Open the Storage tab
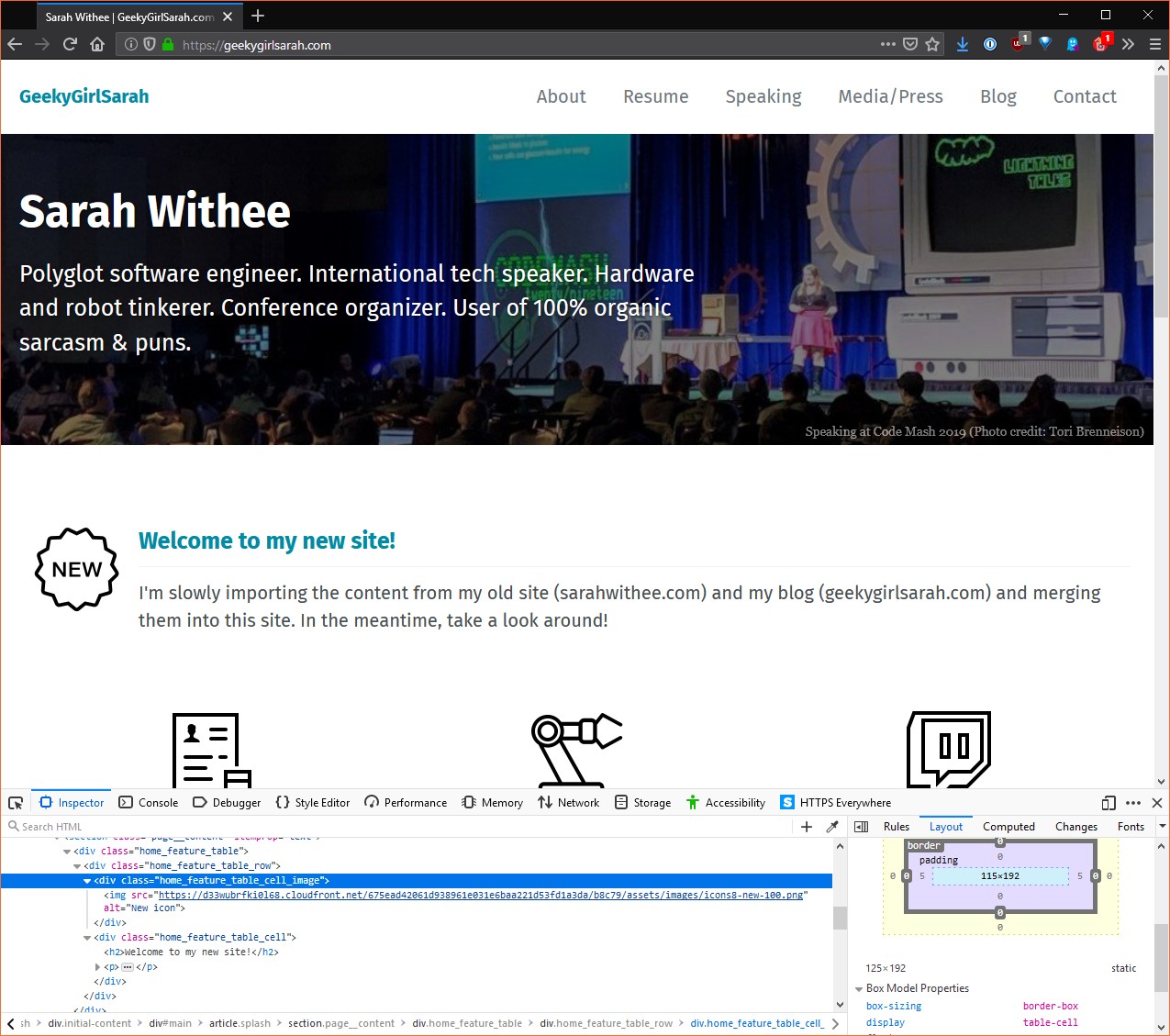The height and width of the screenshot is (1036, 1170). [643, 803]
